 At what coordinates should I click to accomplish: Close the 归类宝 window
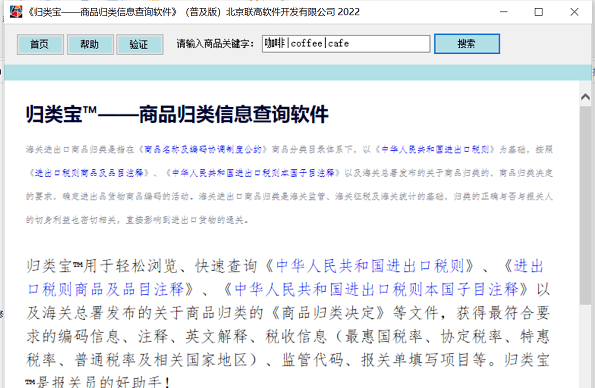pos(574,12)
